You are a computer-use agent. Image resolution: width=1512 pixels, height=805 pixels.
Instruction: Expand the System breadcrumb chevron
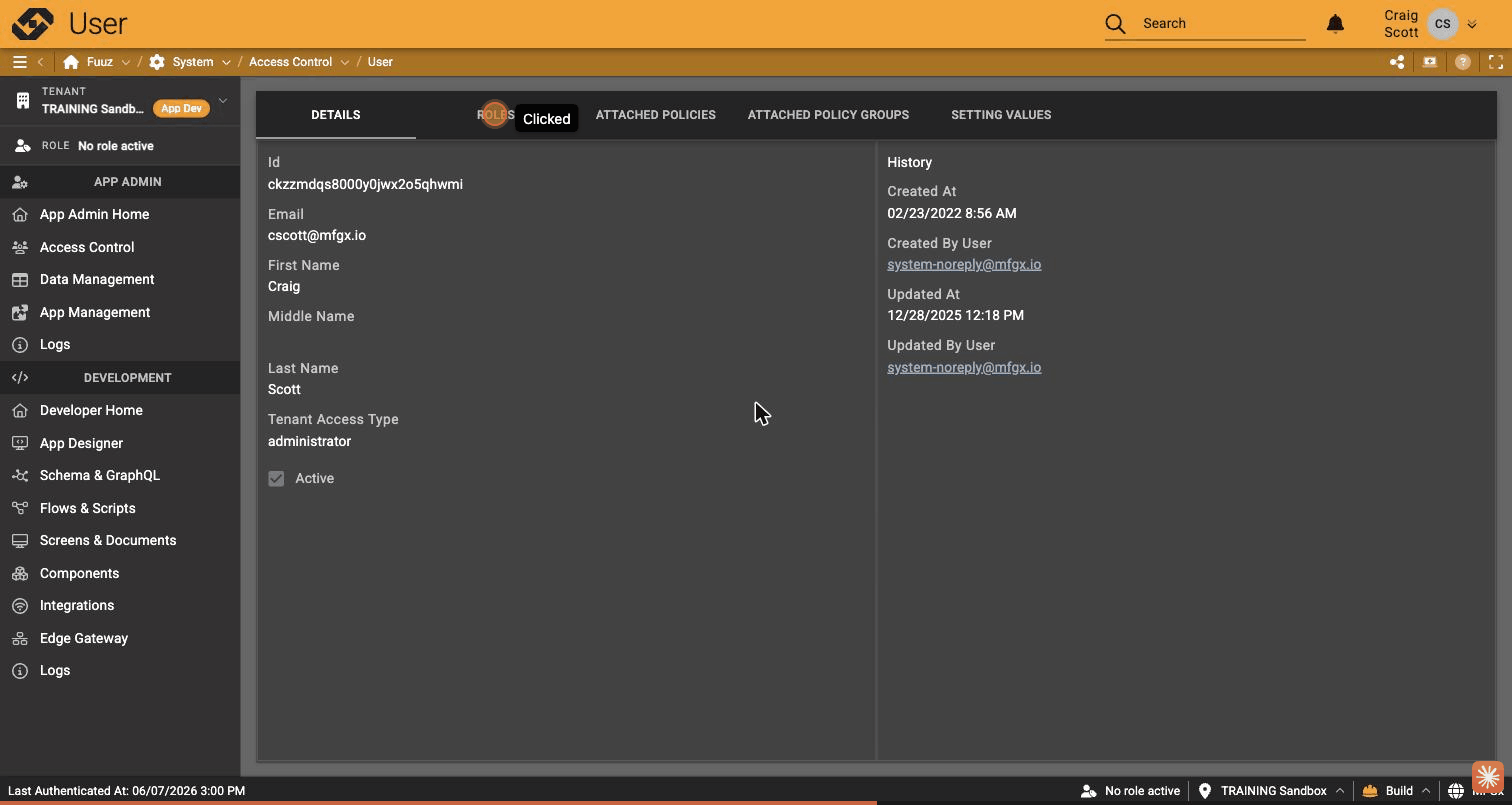coord(226,62)
